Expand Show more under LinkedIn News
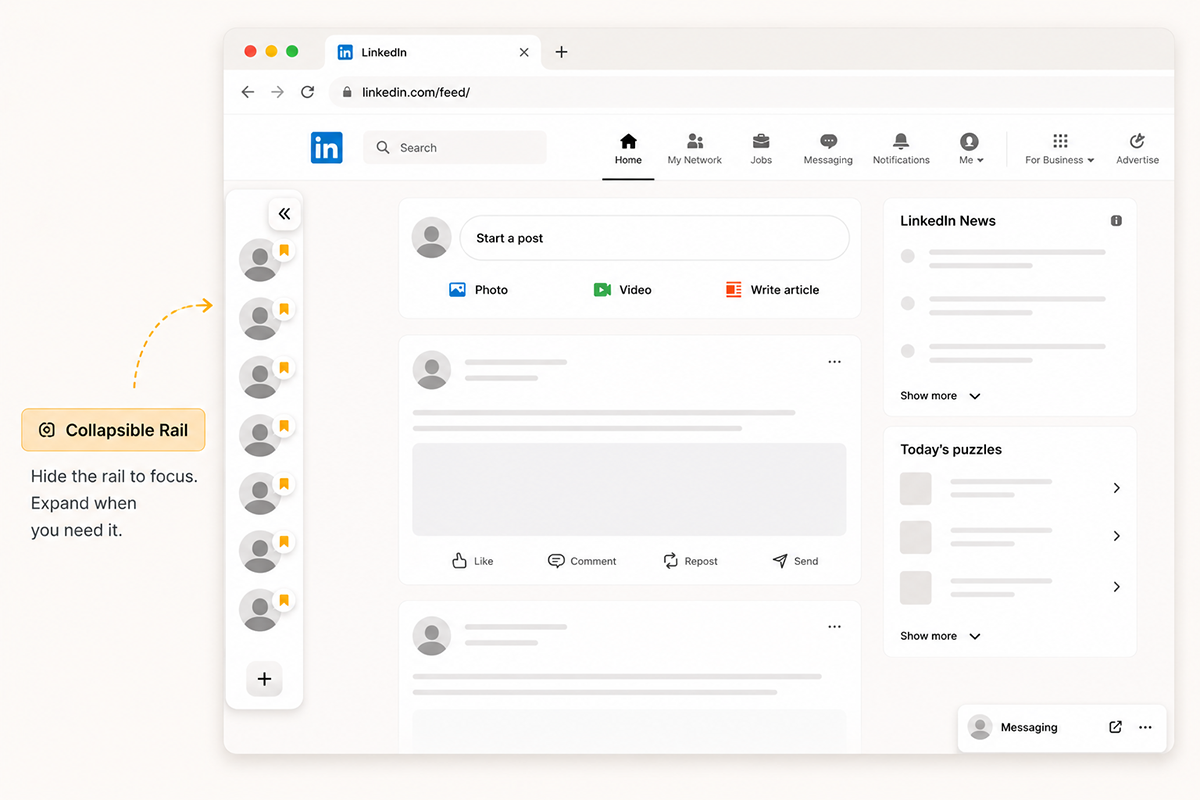The width and height of the screenshot is (1200, 800). [940, 396]
